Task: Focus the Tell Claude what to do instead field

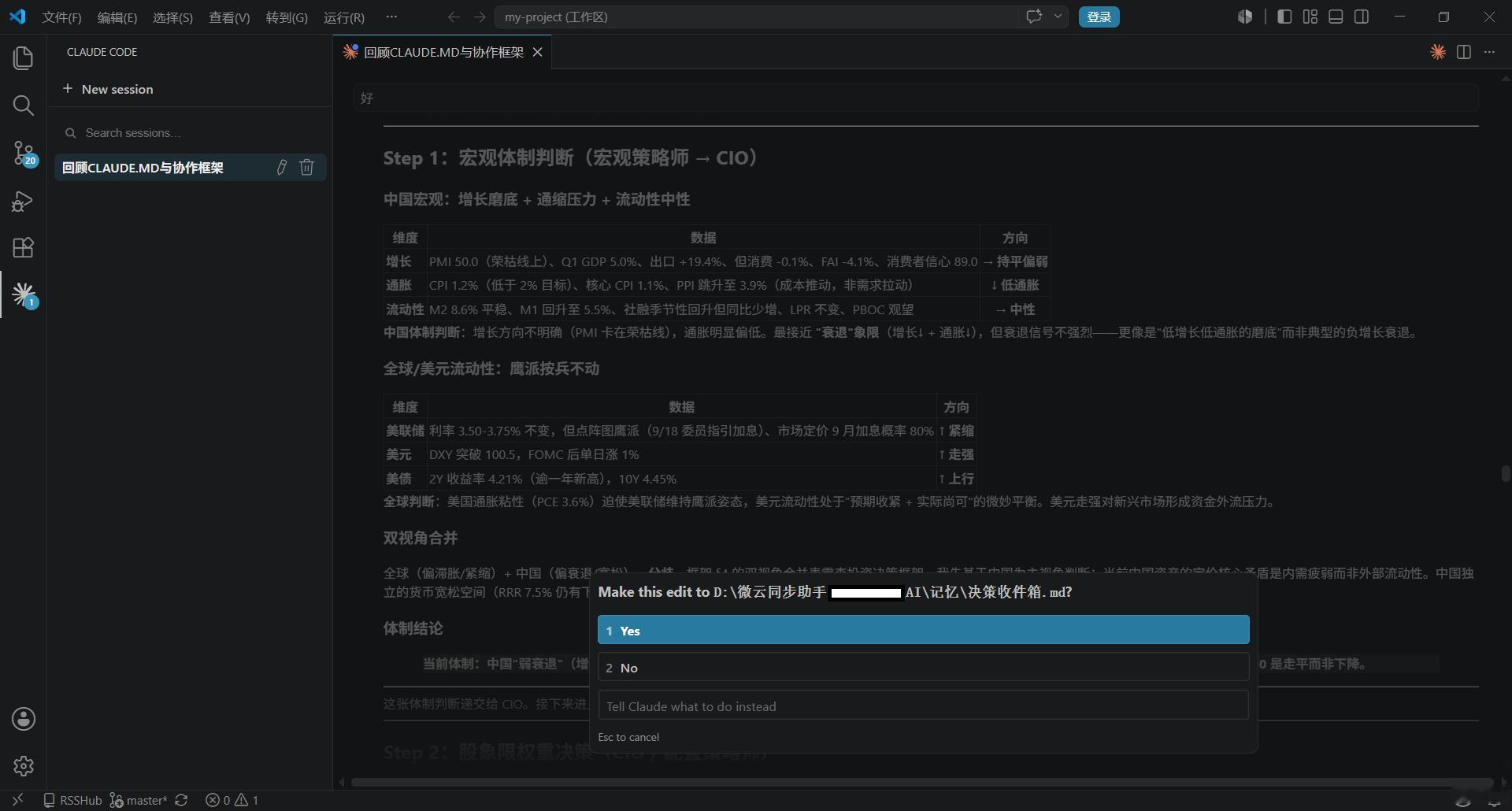Action: pyautogui.click(x=923, y=705)
